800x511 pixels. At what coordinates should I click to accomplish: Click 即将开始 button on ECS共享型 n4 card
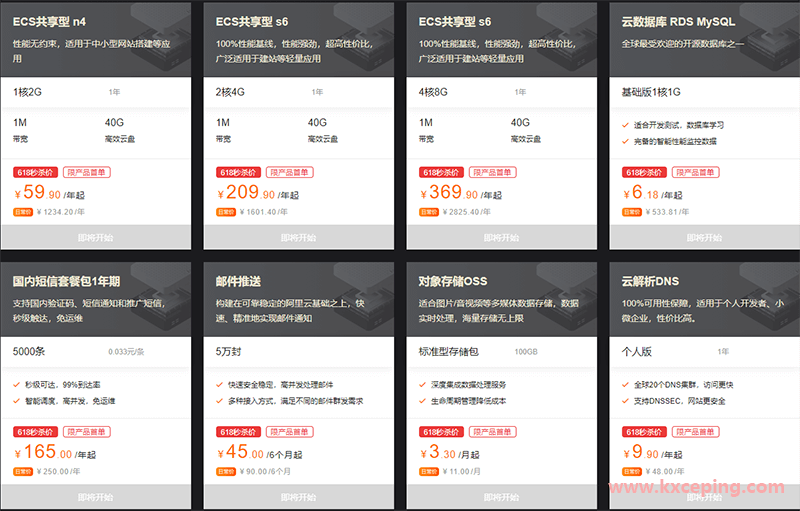coord(95,238)
